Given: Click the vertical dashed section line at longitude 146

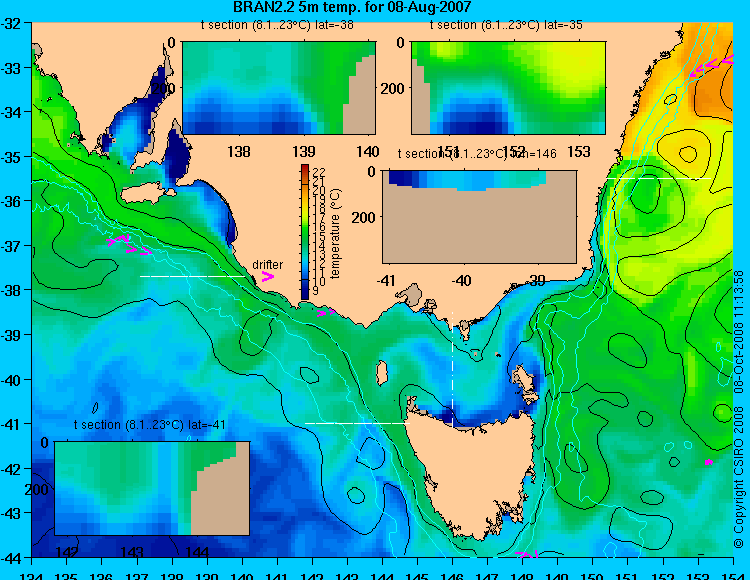Looking at the screenshot, I should [x=452, y=367].
